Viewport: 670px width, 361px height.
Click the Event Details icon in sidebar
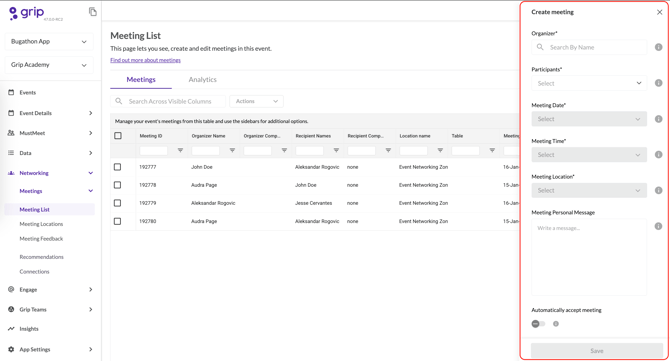(x=11, y=113)
